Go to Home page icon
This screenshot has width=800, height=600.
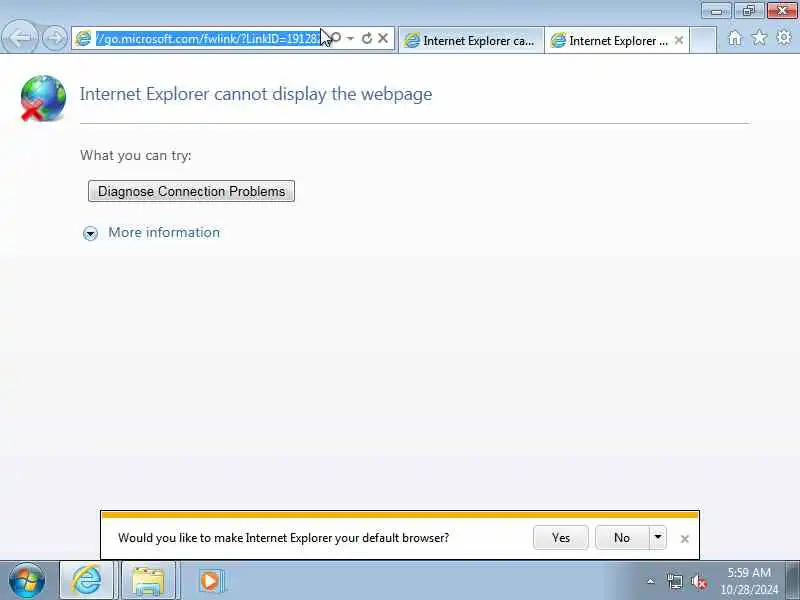click(735, 38)
